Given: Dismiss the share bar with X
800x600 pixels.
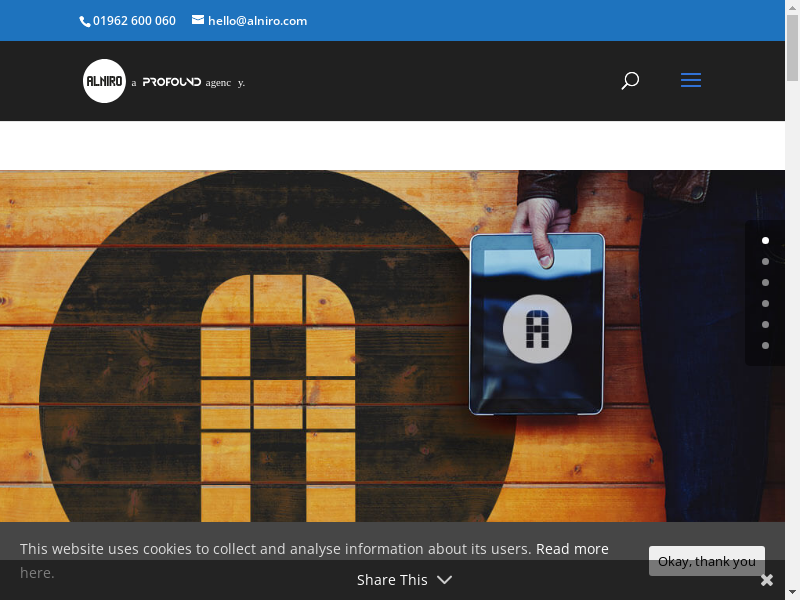Looking at the screenshot, I should tap(767, 580).
